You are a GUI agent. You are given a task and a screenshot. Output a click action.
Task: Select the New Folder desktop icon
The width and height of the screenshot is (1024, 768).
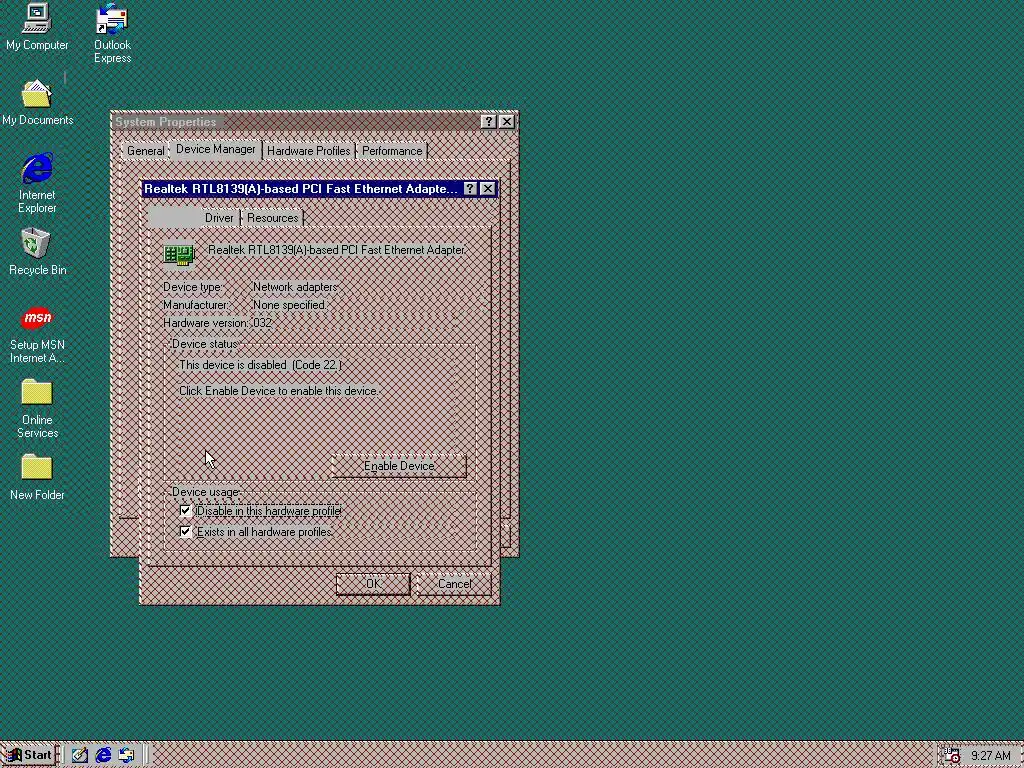point(37,477)
